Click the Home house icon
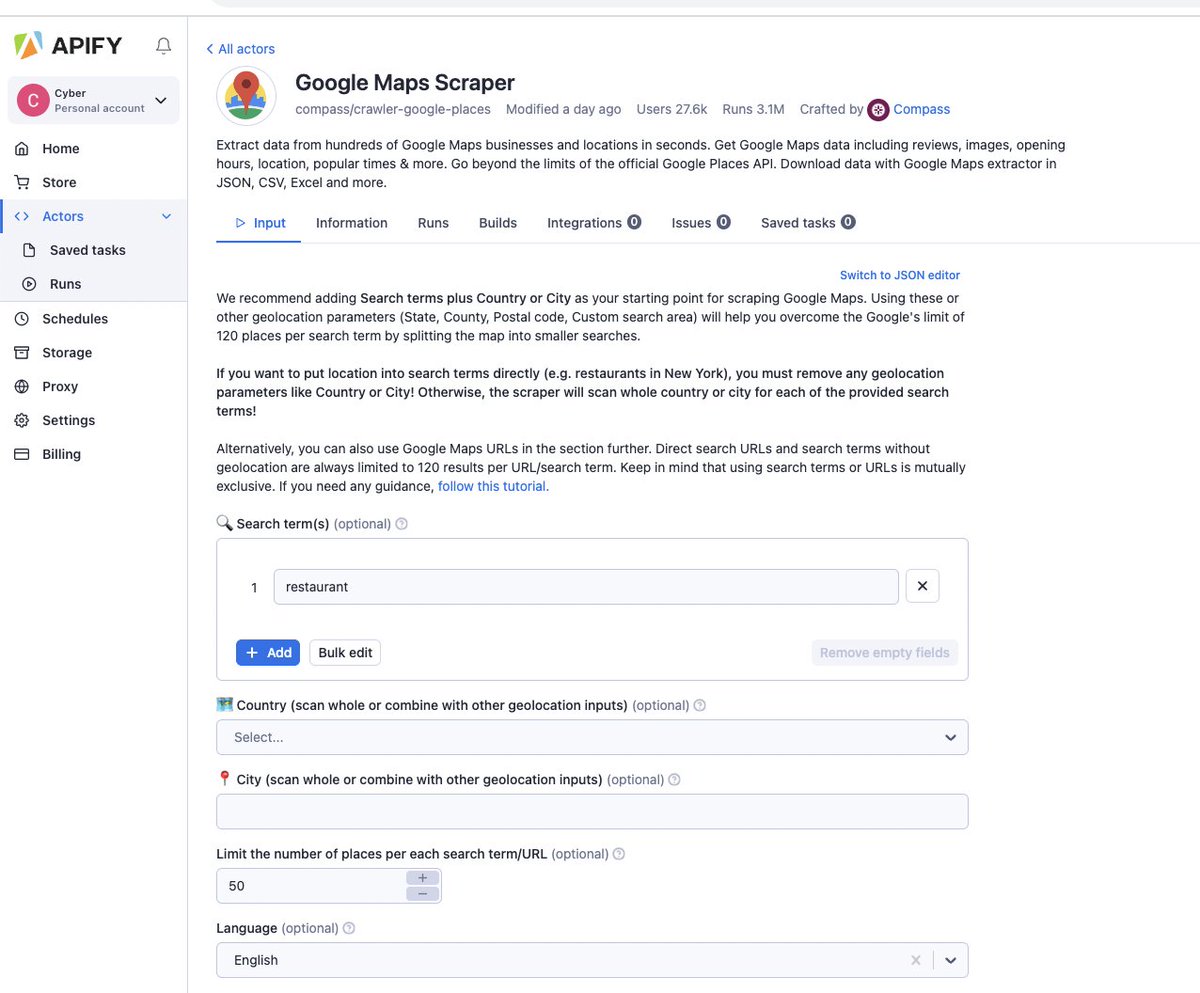The height and width of the screenshot is (993, 1200). pos(22,148)
